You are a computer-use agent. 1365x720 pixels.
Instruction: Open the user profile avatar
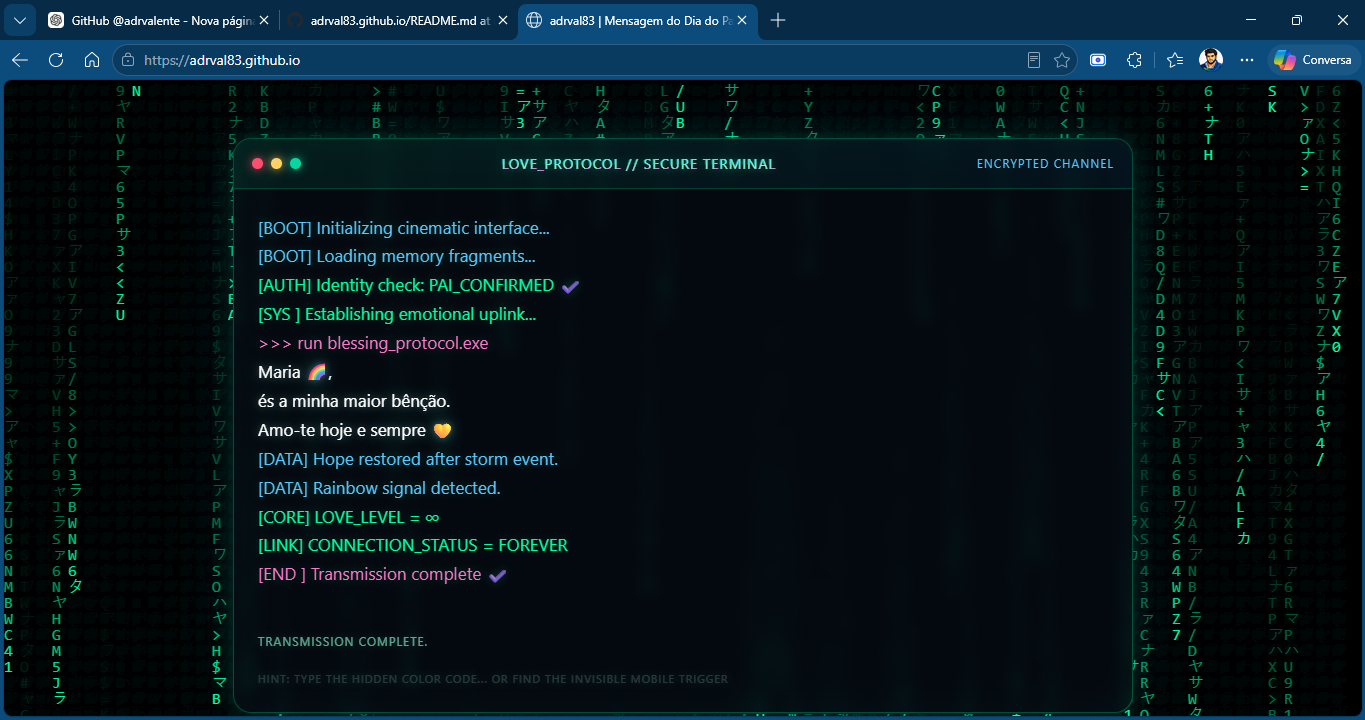coord(1211,60)
